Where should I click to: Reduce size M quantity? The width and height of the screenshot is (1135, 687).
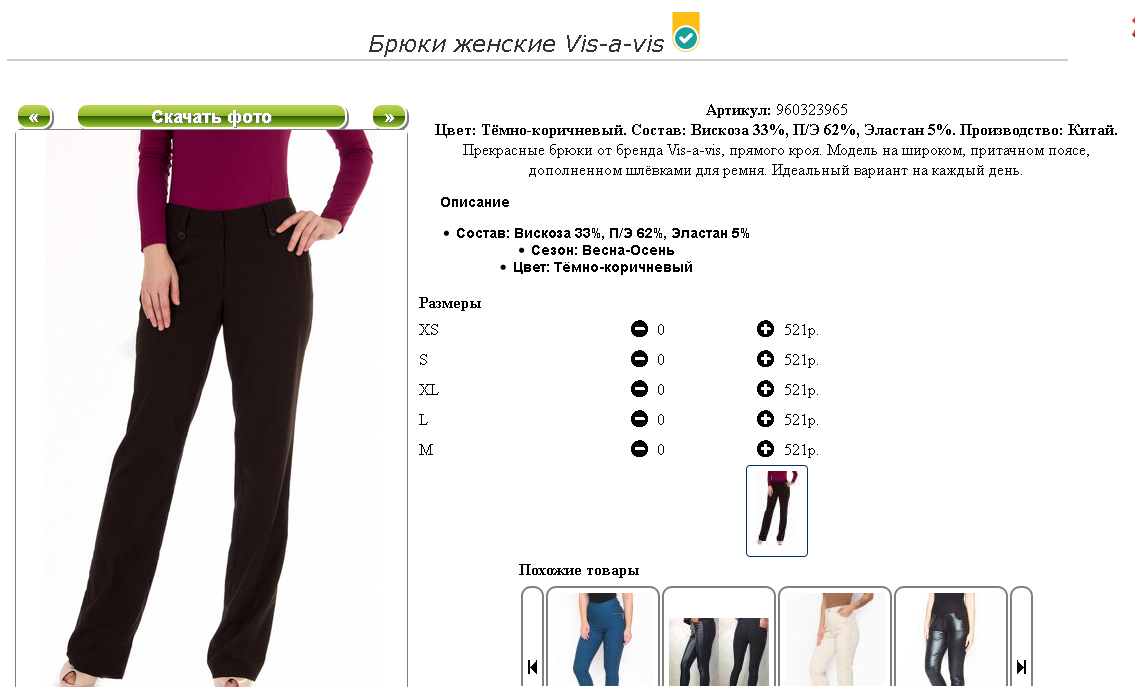point(639,450)
